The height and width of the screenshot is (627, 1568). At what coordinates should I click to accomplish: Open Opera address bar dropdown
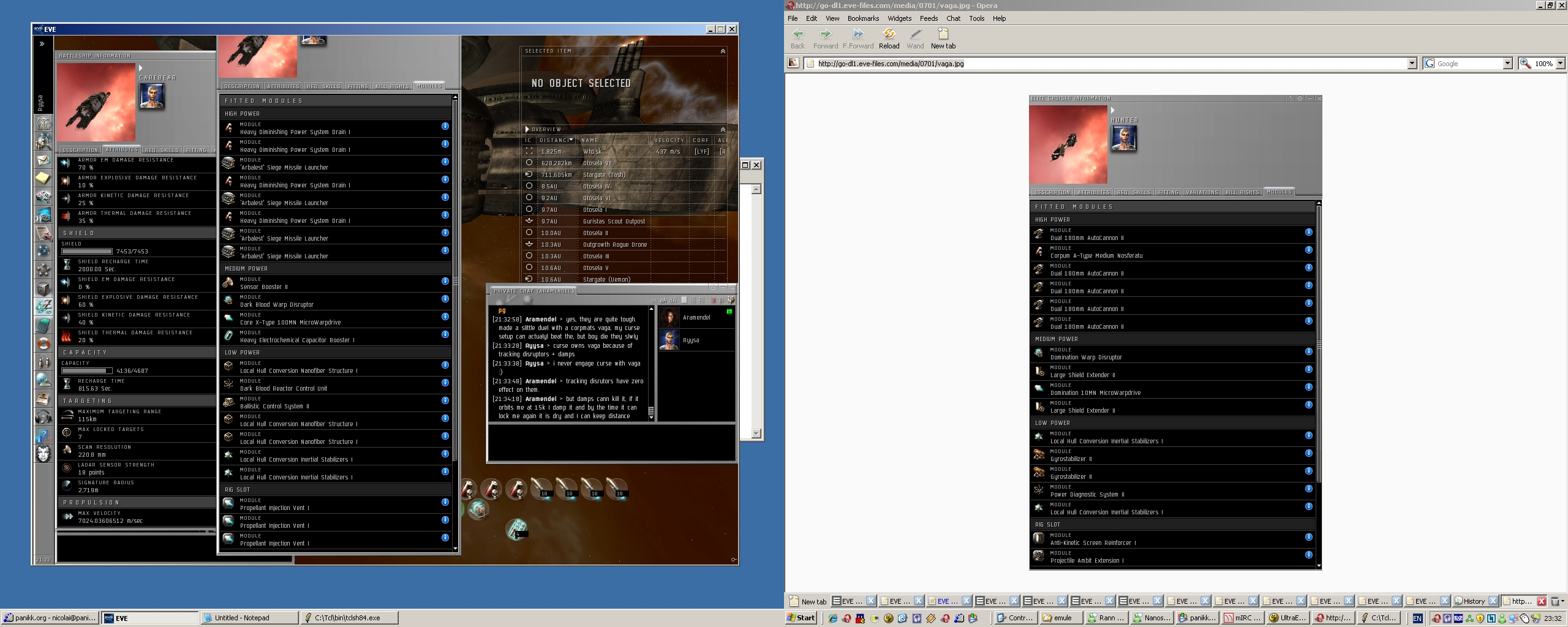(x=1412, y=63)
